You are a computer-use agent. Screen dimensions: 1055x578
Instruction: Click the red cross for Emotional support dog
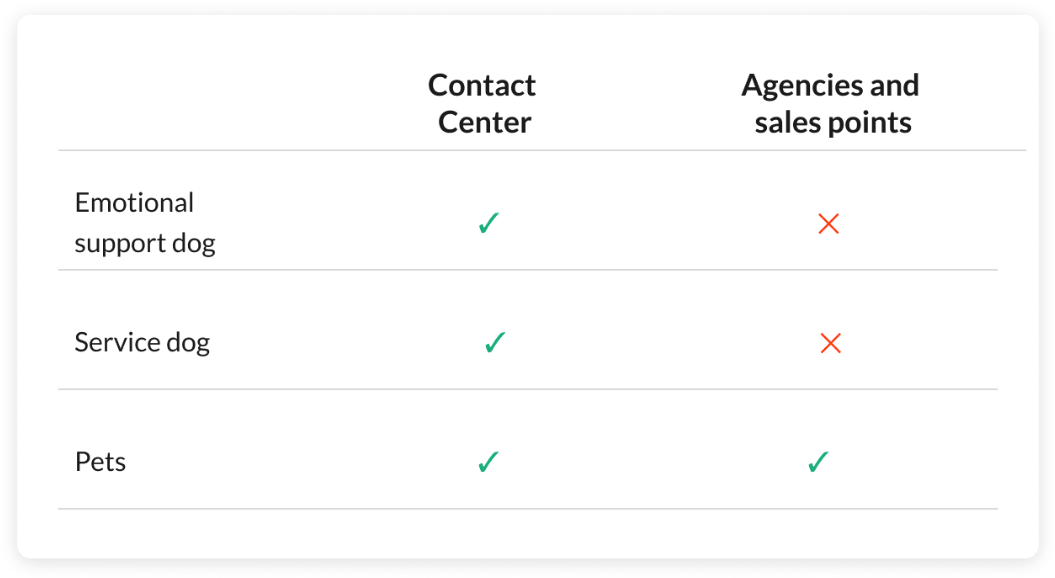point(828,223)
